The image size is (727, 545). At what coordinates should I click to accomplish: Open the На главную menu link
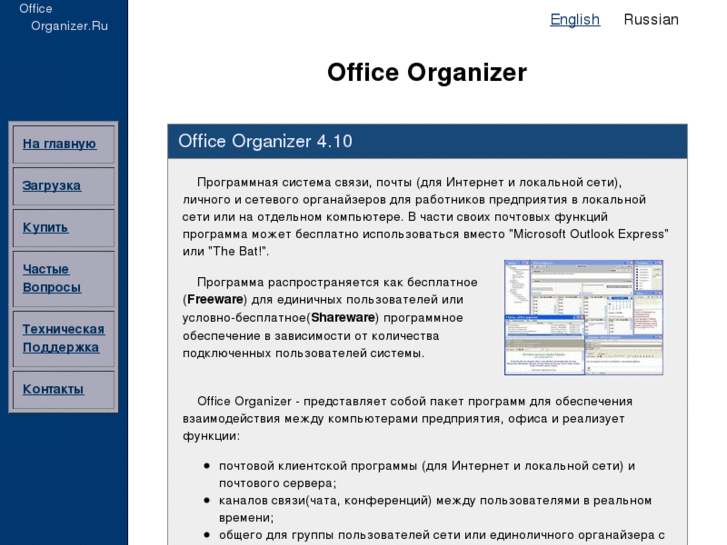point(59,144)
